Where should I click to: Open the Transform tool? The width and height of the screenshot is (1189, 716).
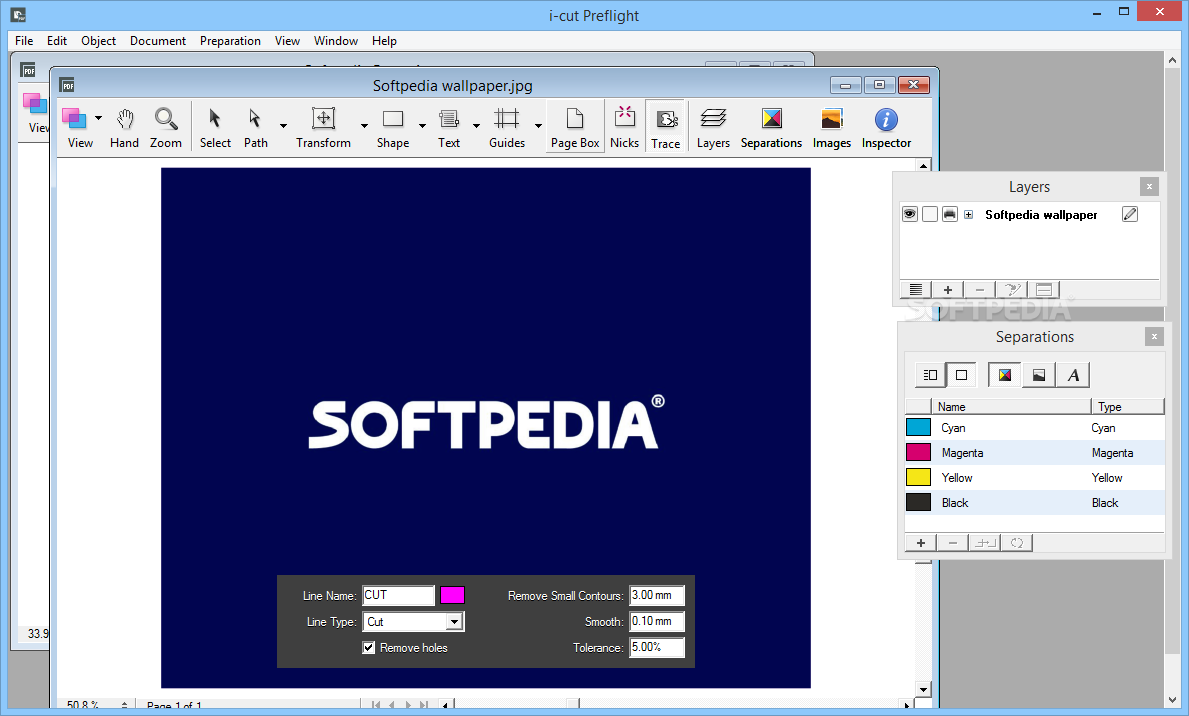[324, 127]
